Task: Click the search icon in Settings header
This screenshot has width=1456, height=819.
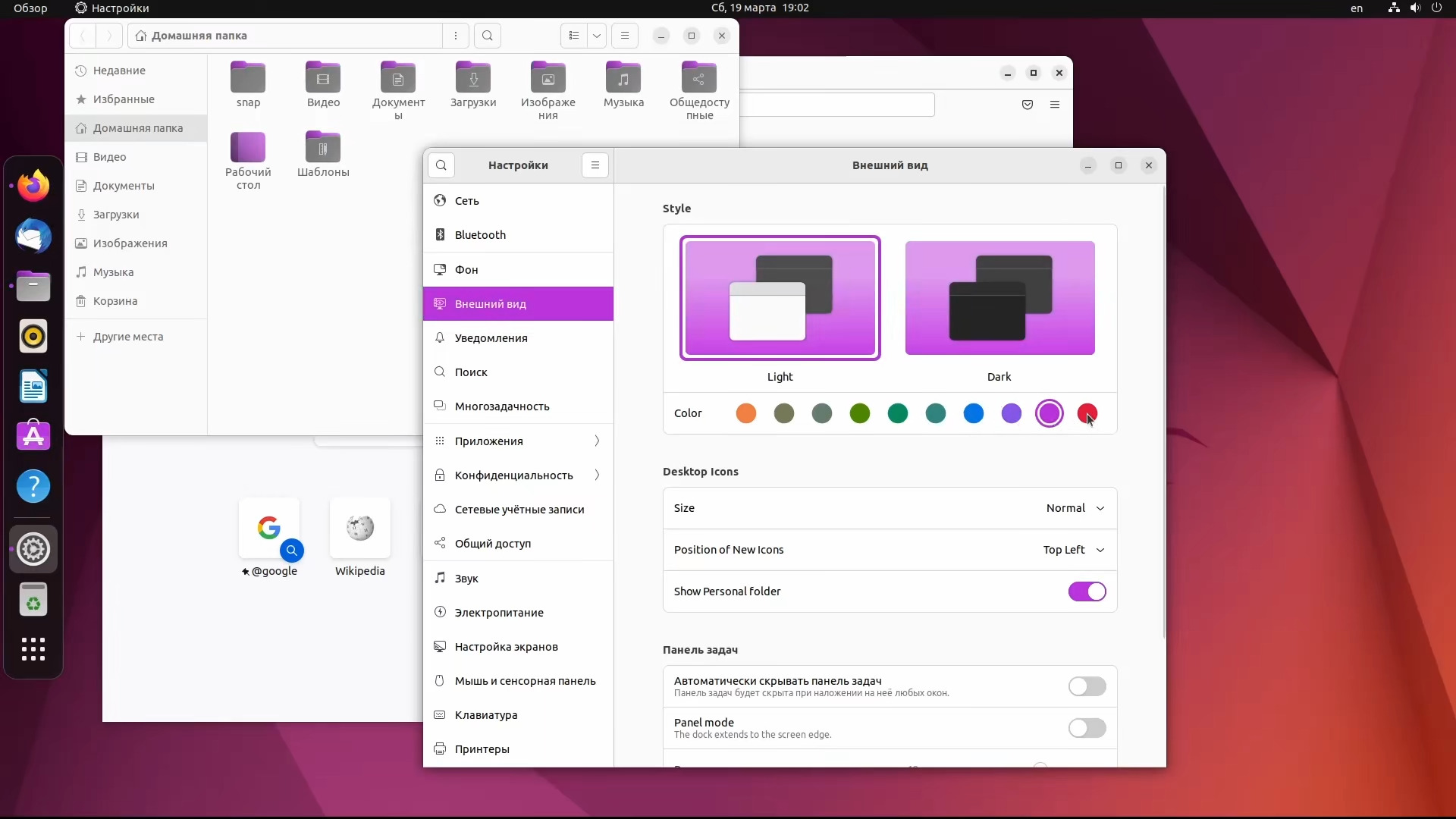Action: 441,165
